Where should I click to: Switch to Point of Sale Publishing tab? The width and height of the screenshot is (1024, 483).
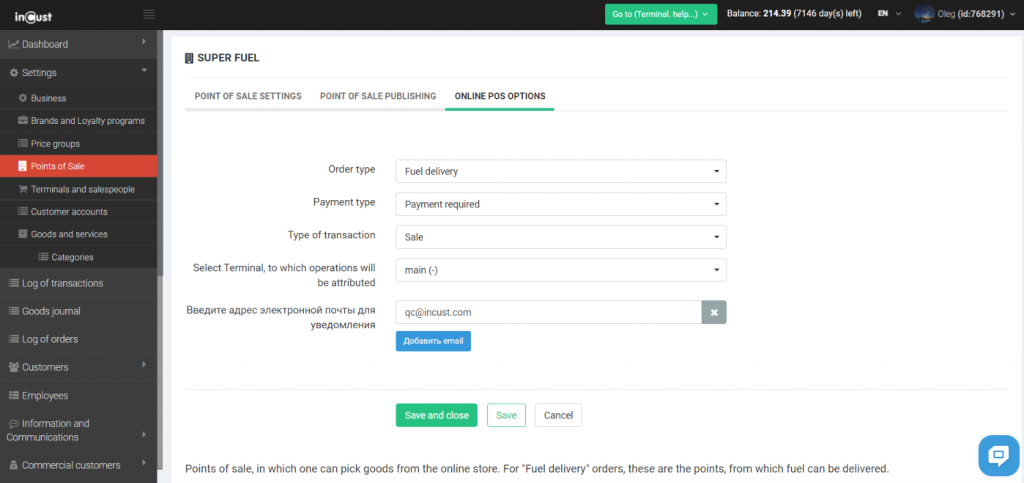(377, 96)
